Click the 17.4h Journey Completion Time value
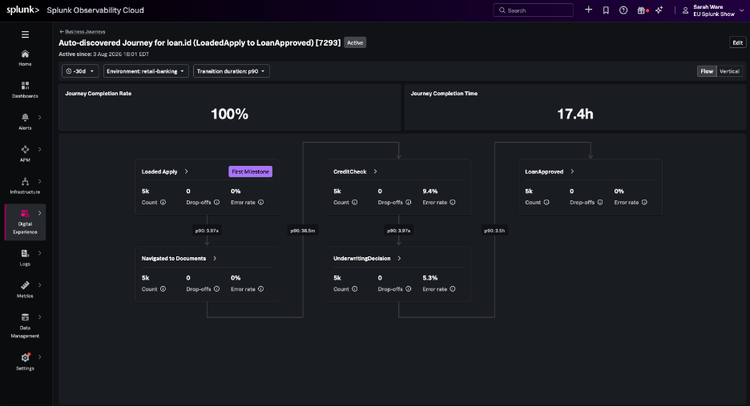Screen dimensions: 750x407 point(575,114)
